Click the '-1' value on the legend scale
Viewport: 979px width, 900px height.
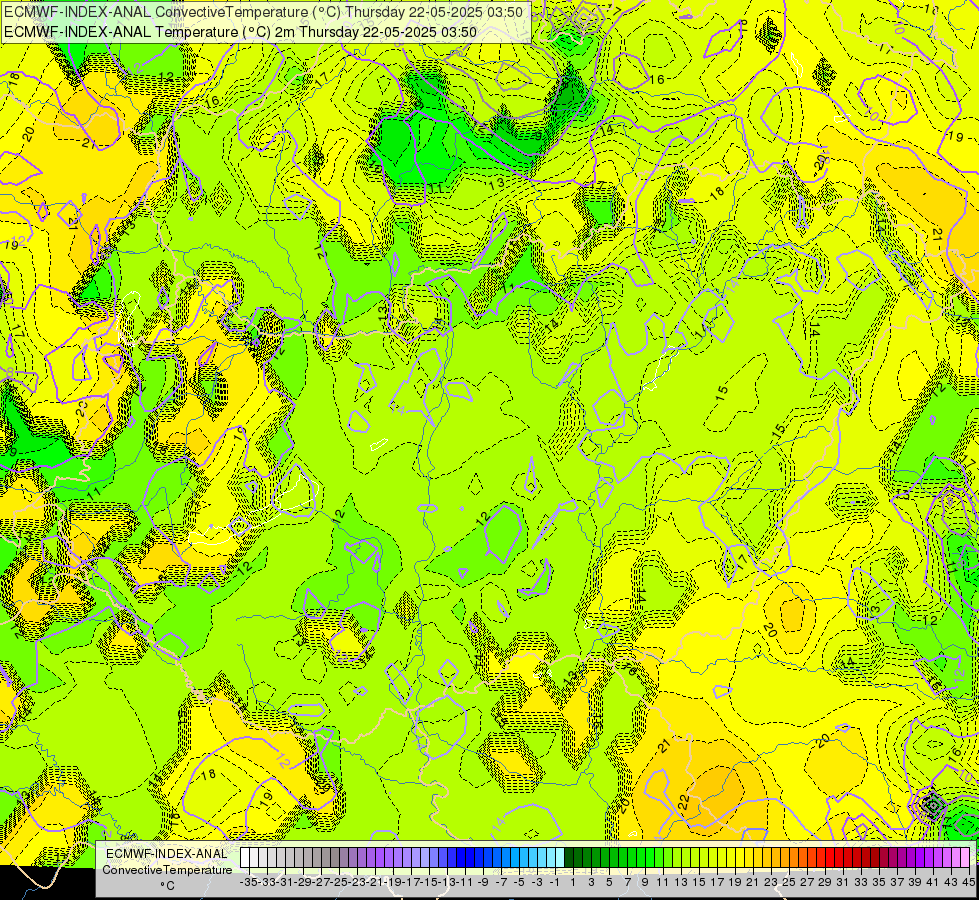coord(555,882)
